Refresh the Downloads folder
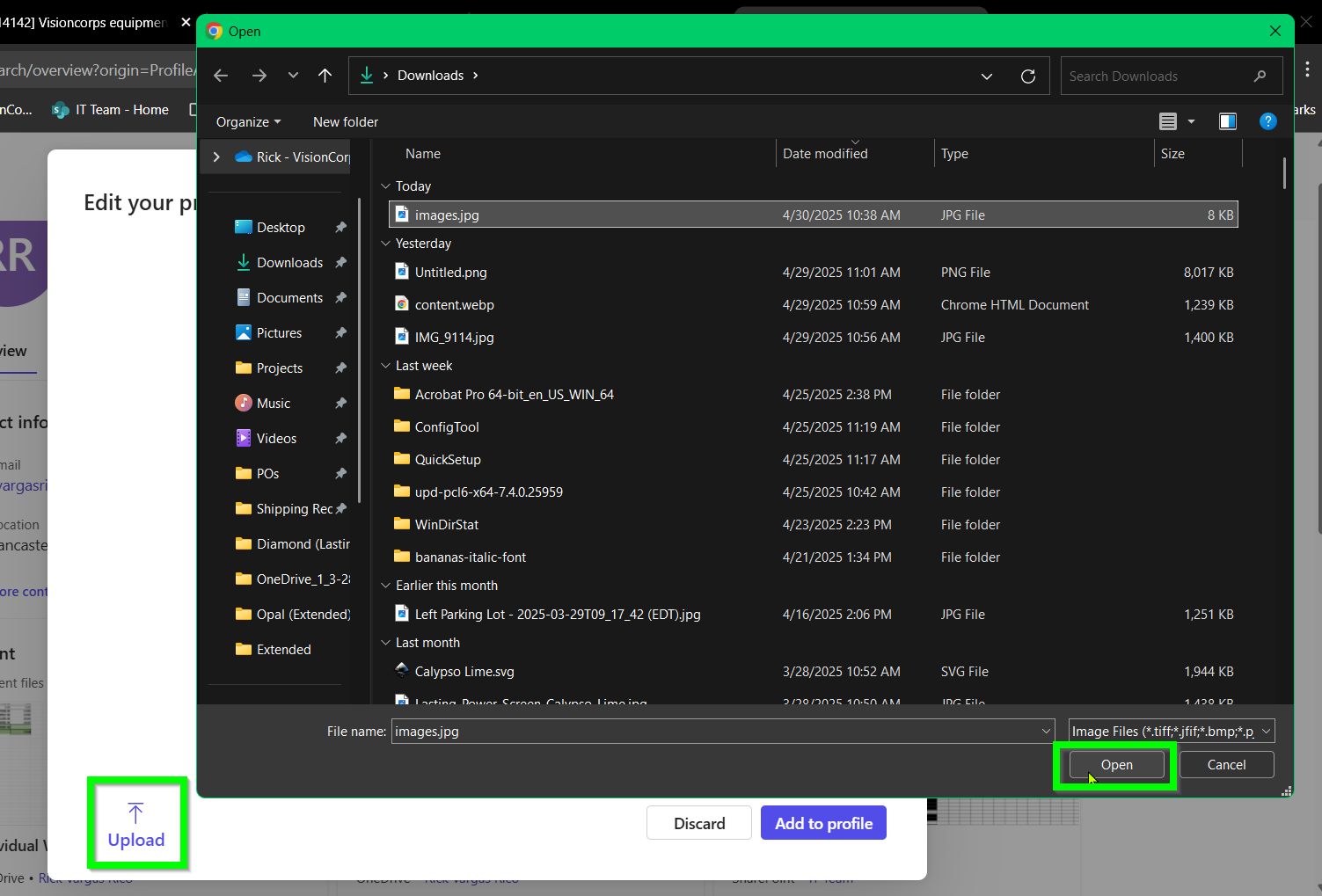Viewport: 1322px width, 896px height. 1028,76
